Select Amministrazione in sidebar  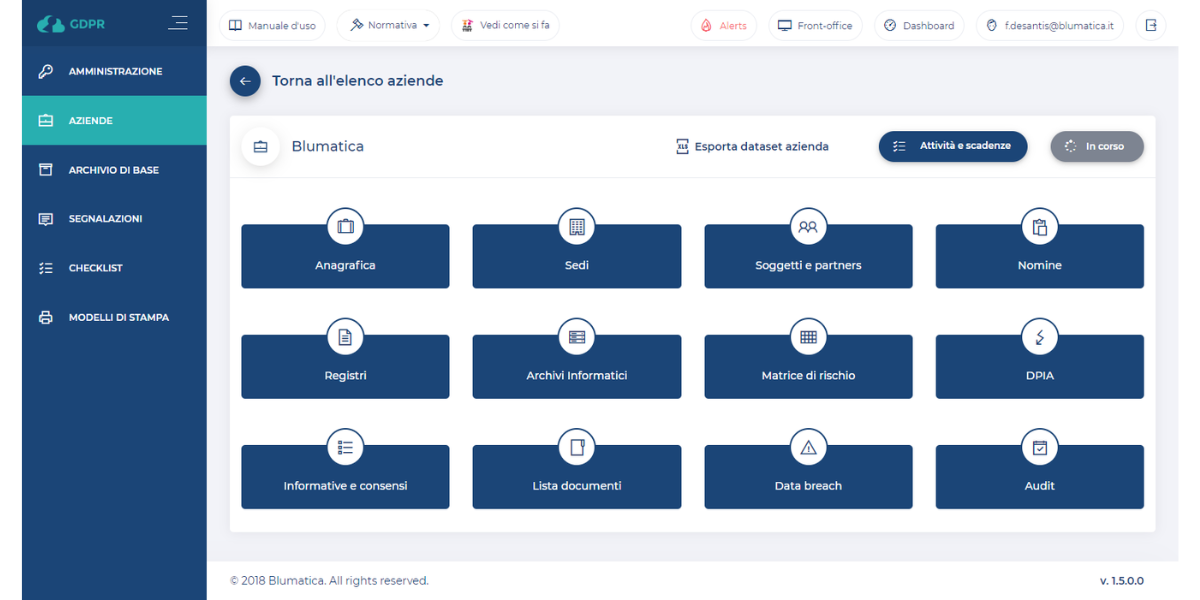tap(114, 72)
